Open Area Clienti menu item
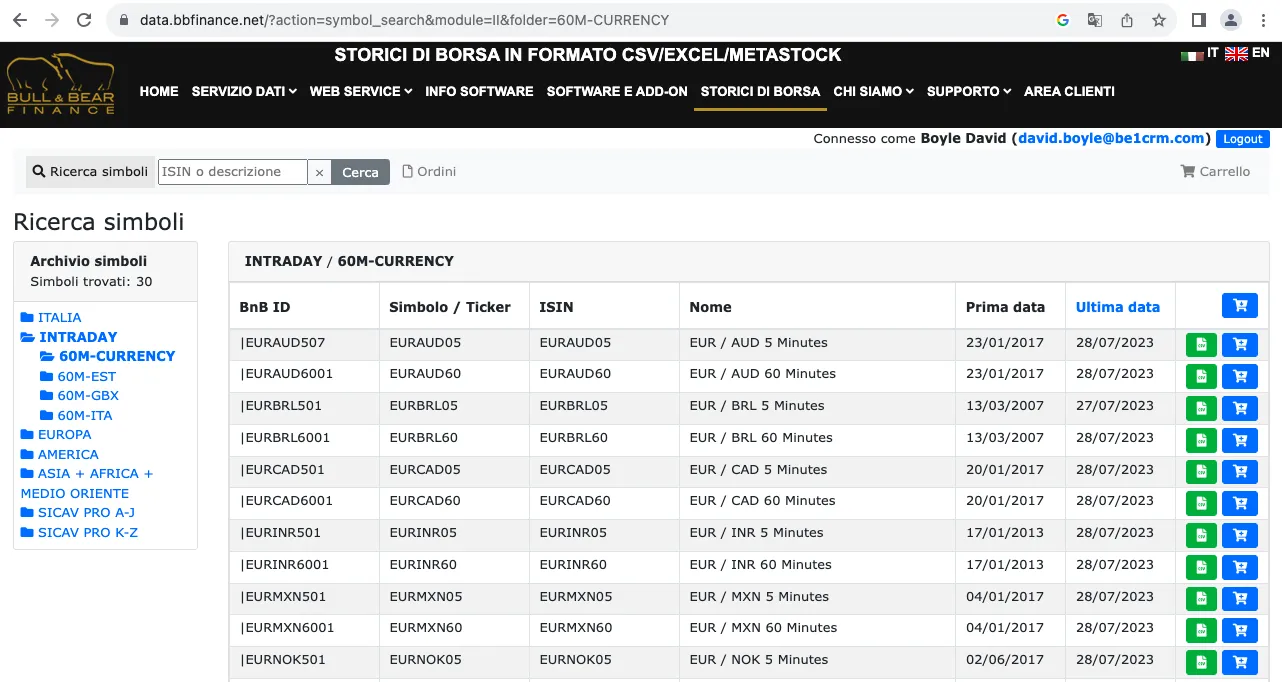 click(1069, 91)
